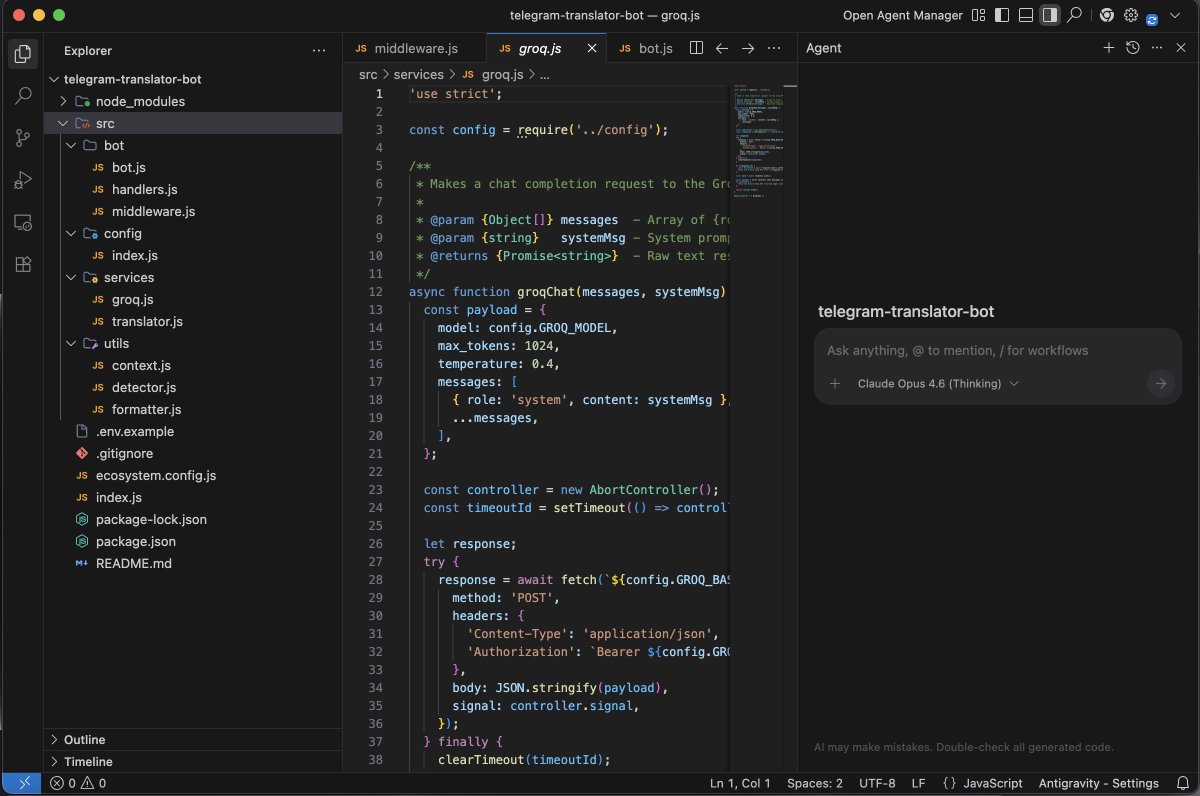
Task: Click Open Agent Manager
Action: click(x=903, y=15)
